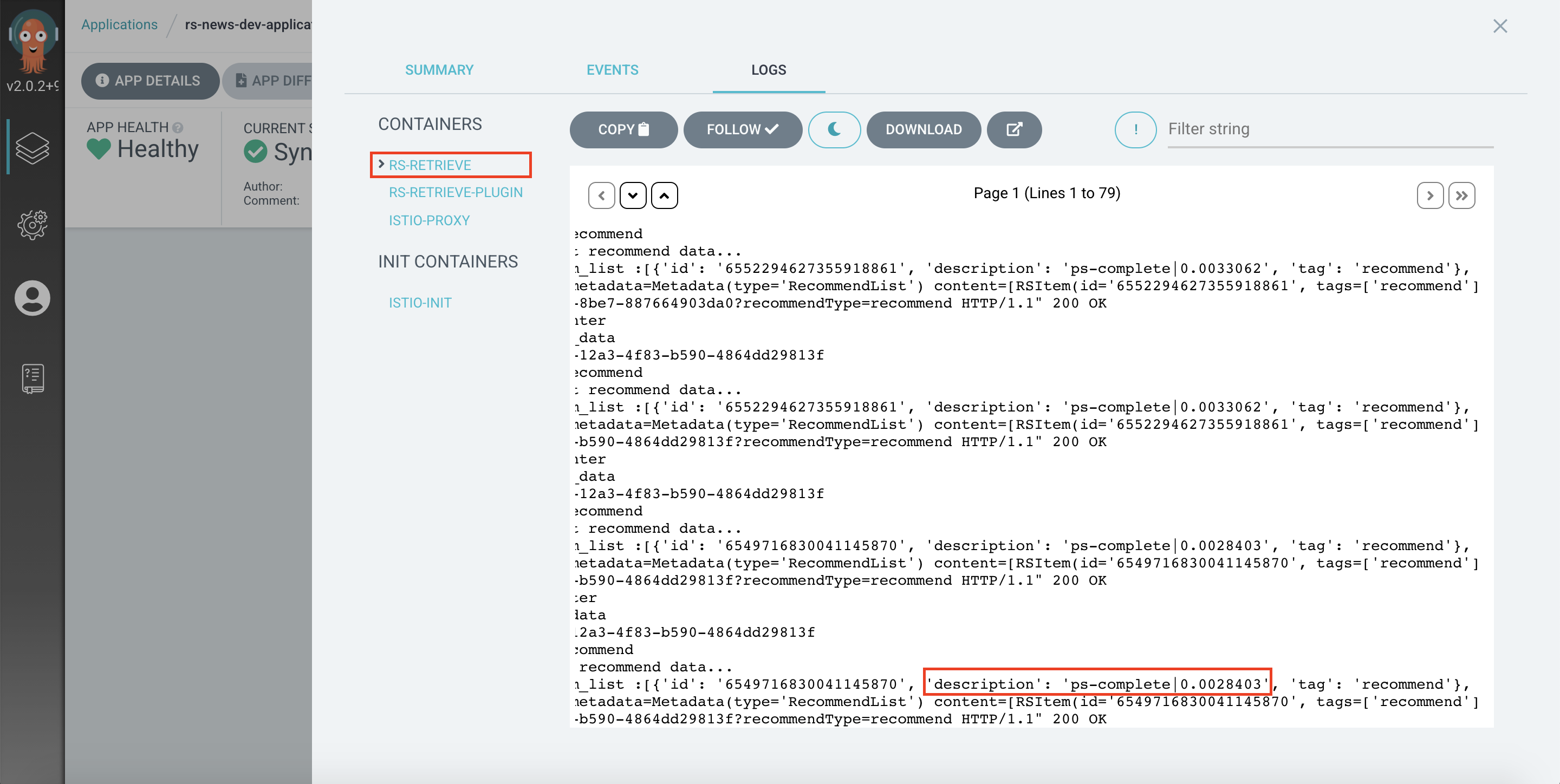This screenshot has height=784, width=1560.
Task: Click the 'Page 1 (Lines 1 to 79)' label
Action: click(x=1046, y=193)
